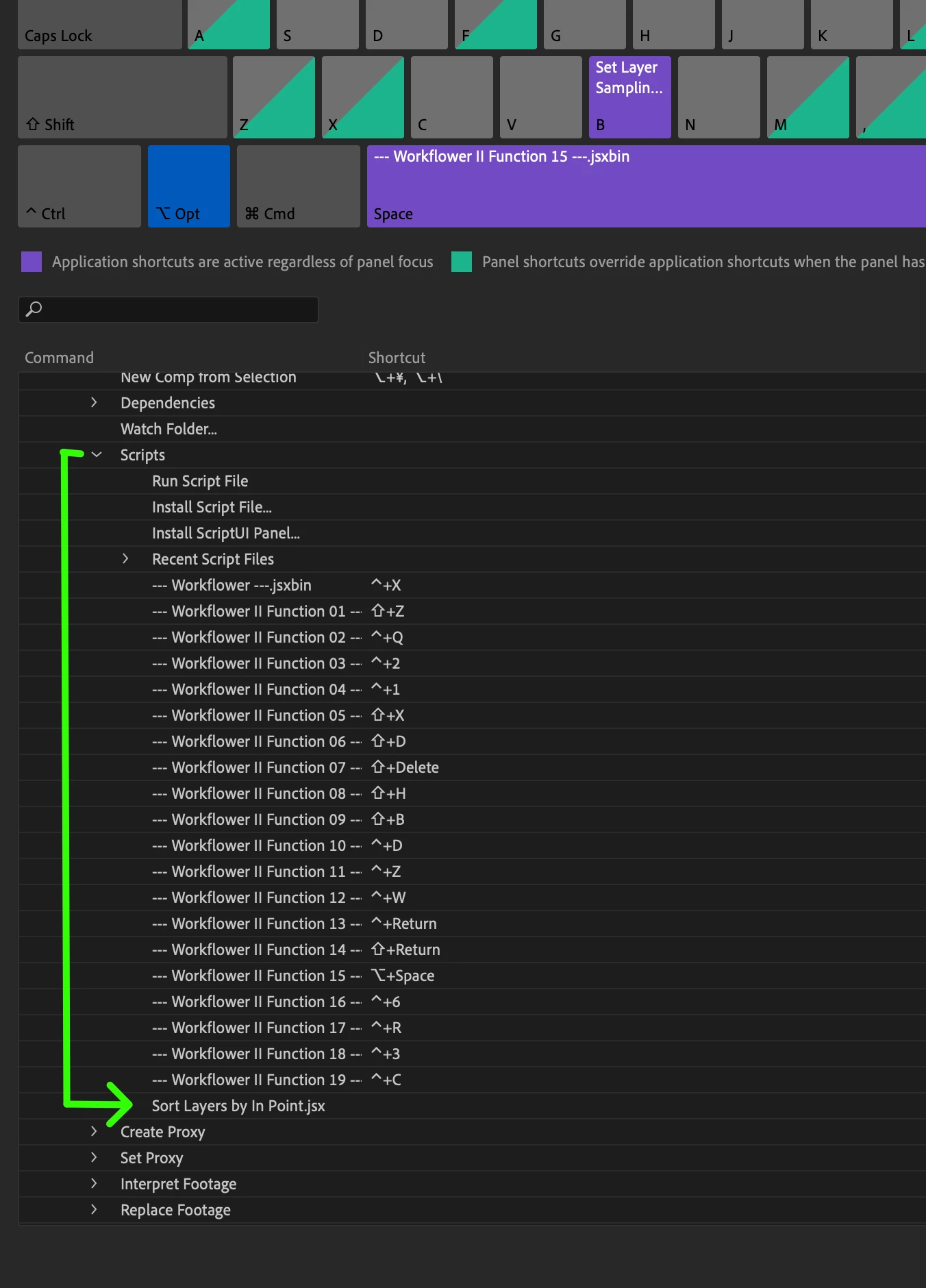Viewport: 926px width, 1288px height.
Task: Click the green panel shortcuts legend swatch
Action: pyautogui.click(x=462, y=262)
